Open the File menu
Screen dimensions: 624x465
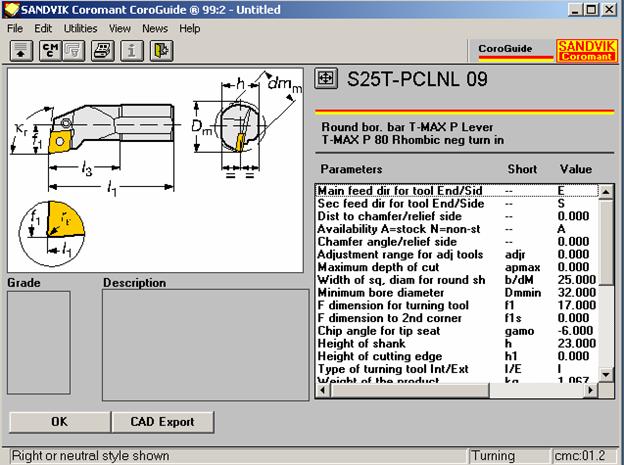point(15,29)
